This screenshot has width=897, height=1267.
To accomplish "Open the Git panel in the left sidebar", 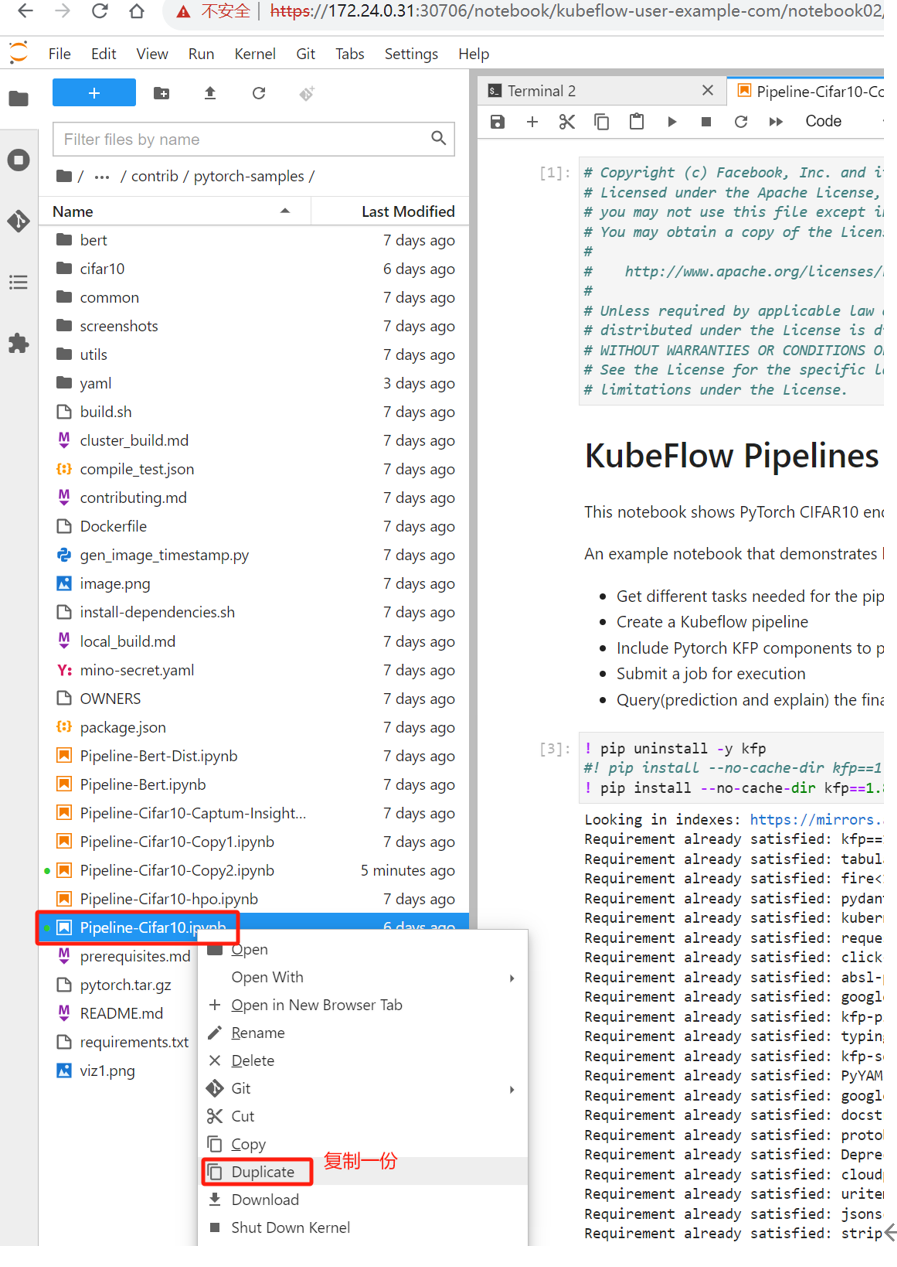I will [19, 221].
